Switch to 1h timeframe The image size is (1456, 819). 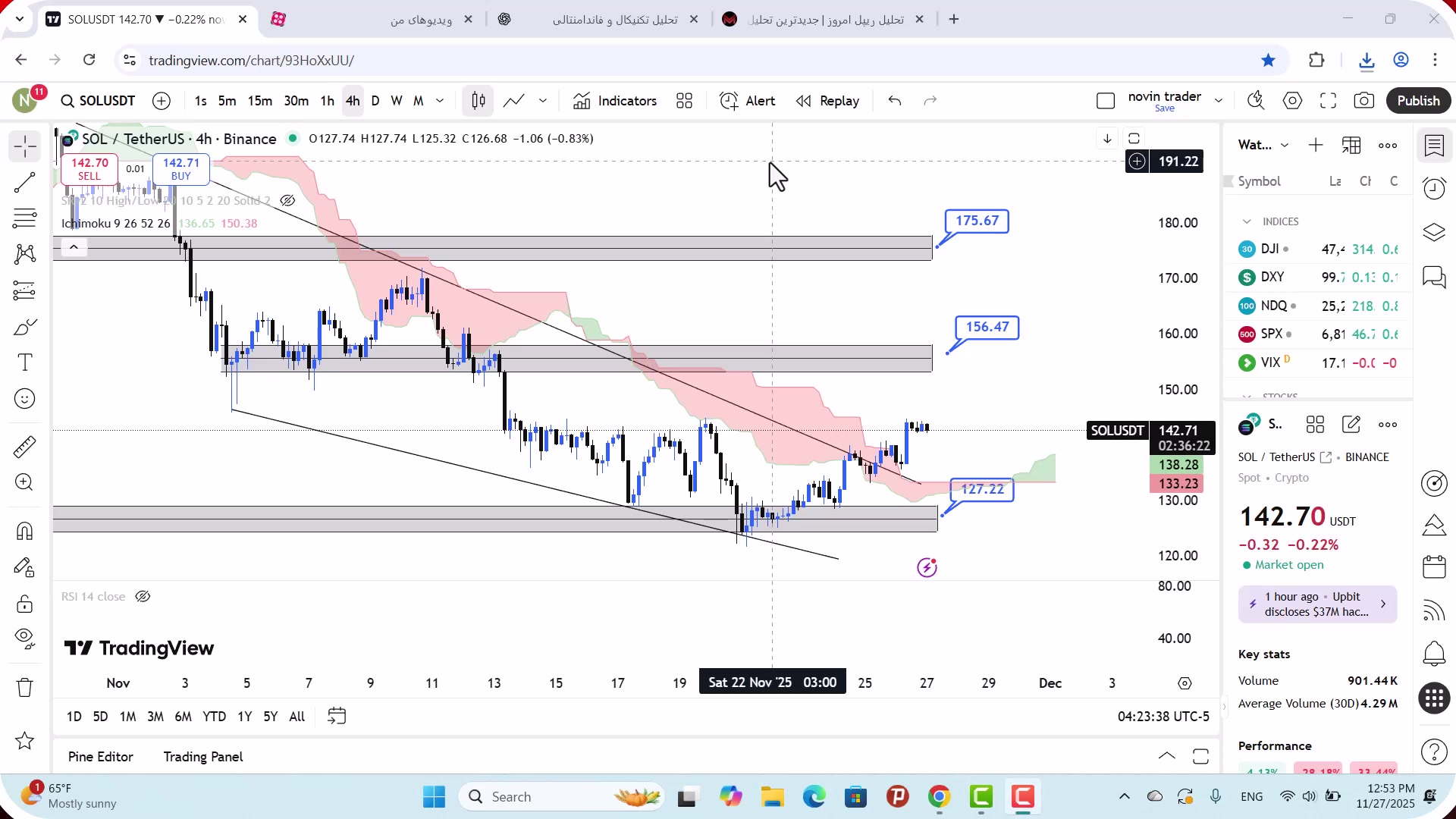(x=327, y=101)
